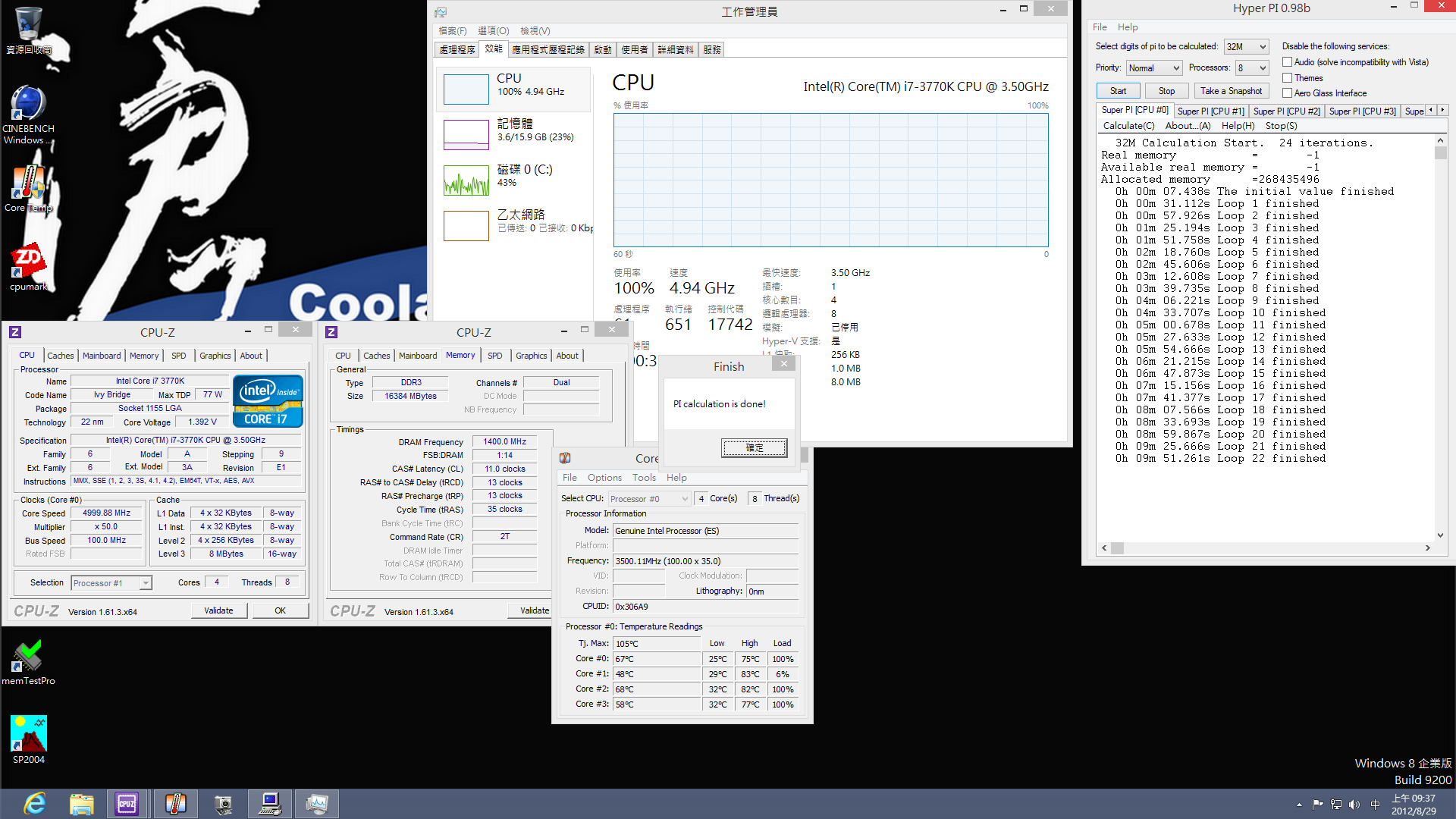Click the network tray icon
The image size is (1456, 819).
[x=1336, y=805]
